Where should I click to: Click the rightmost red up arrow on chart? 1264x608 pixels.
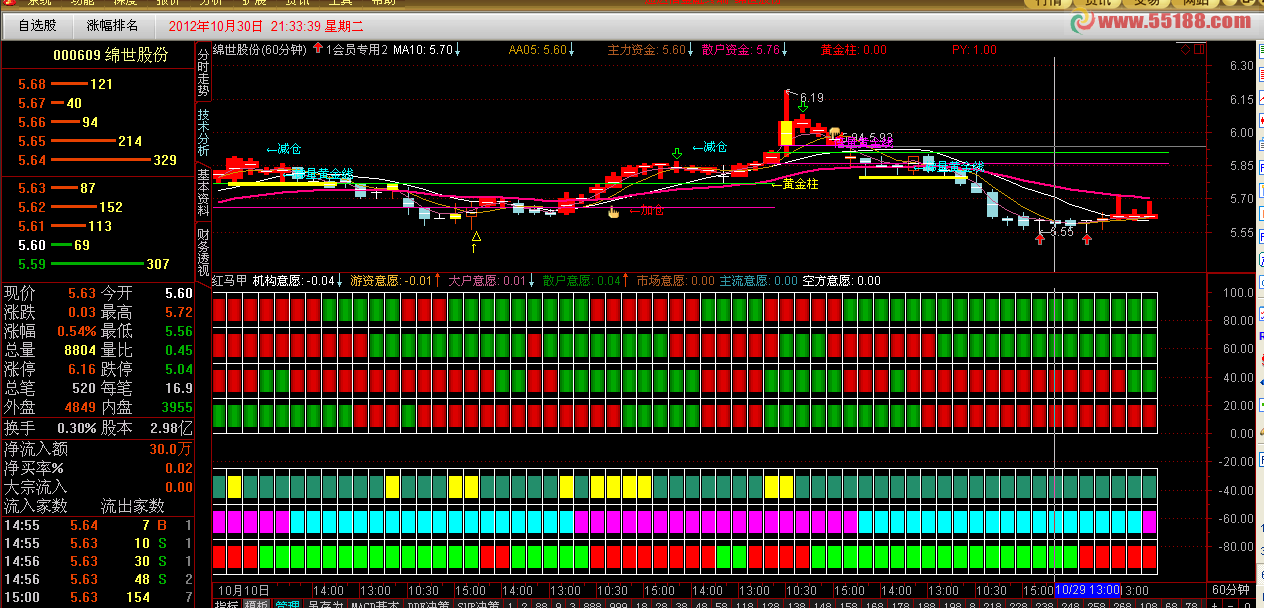coord(1087,240)
